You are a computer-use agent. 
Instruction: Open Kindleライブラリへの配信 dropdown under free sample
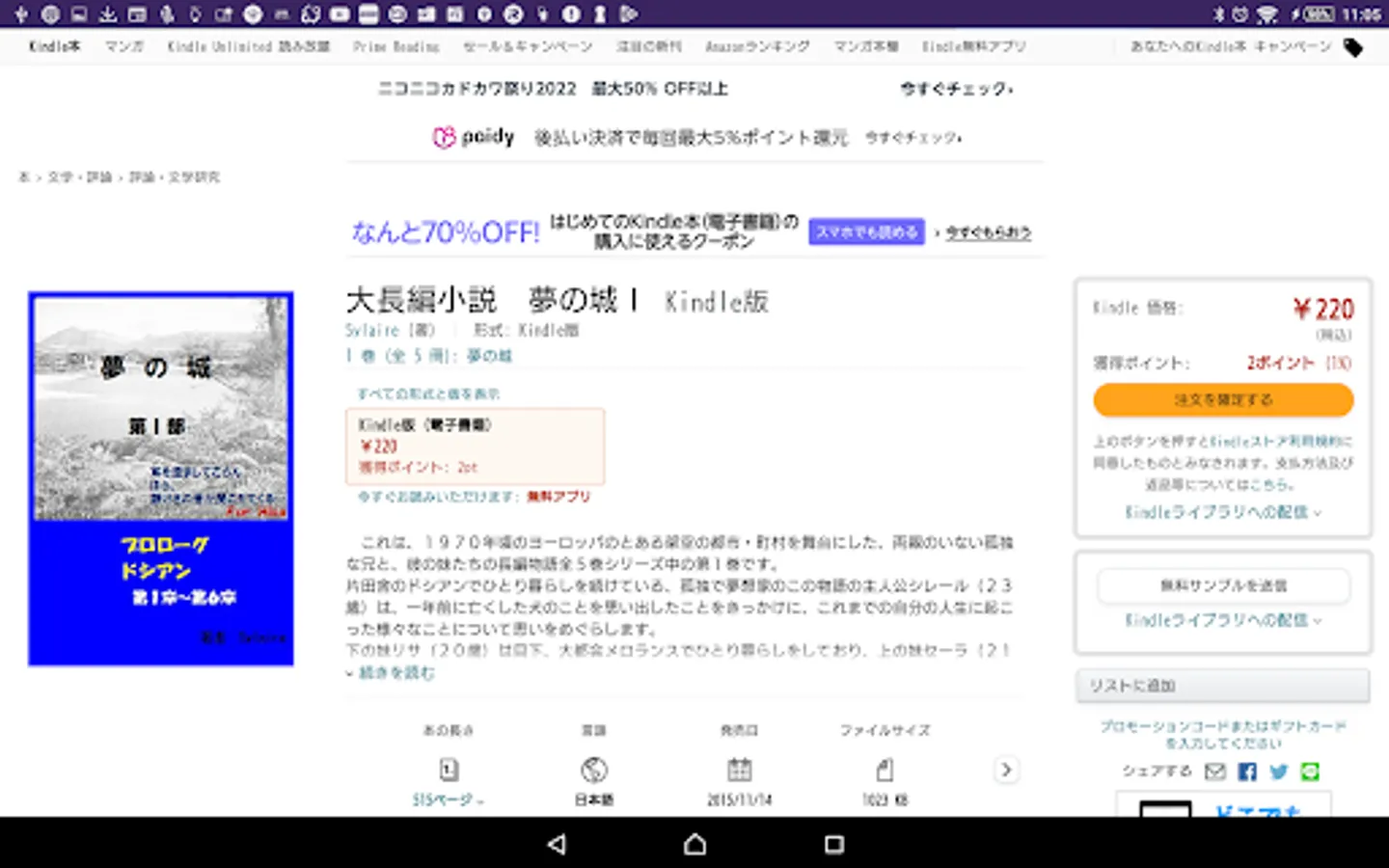click(x=1222, y=620)
